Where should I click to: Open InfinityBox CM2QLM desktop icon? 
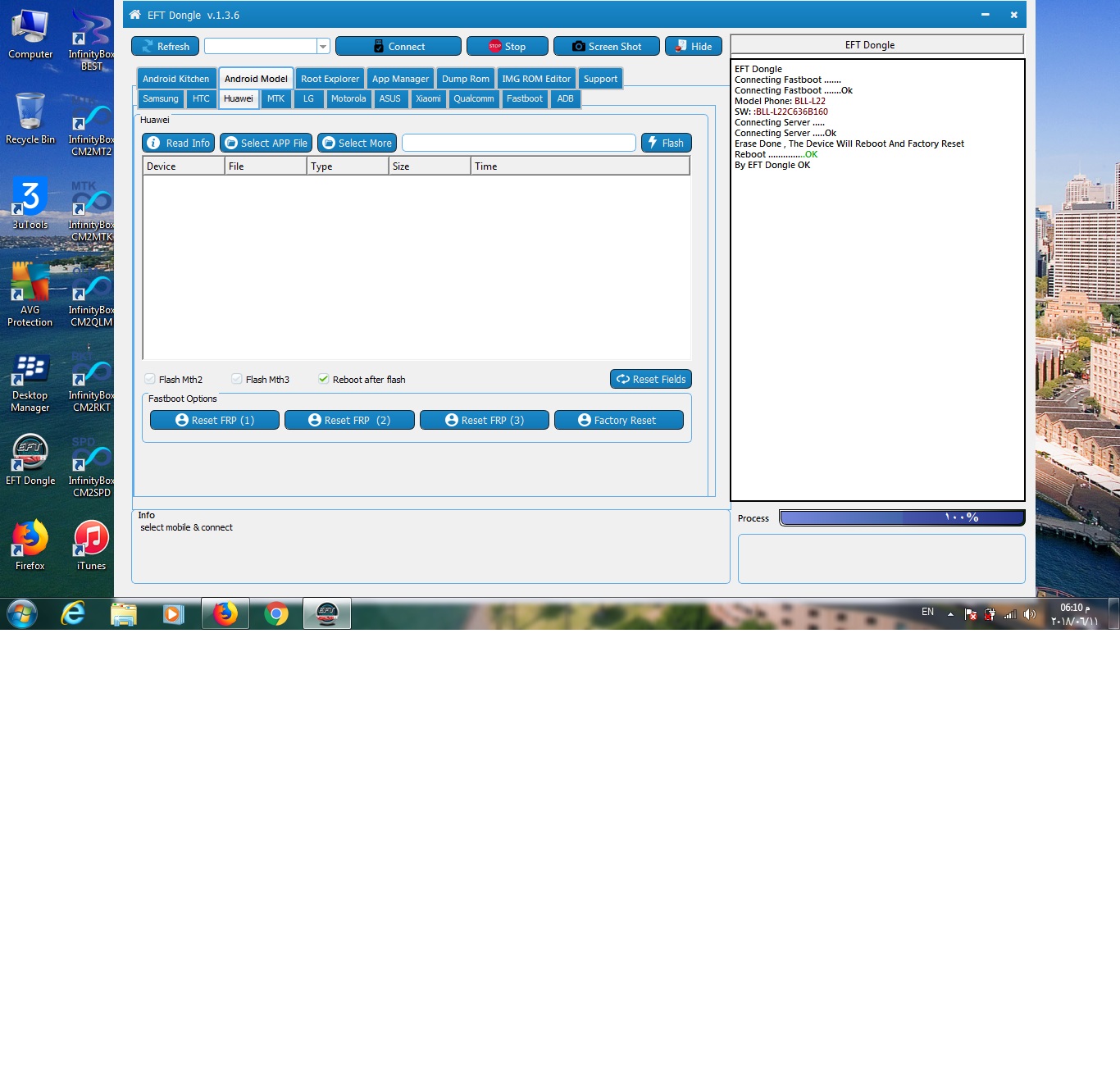pos(91,295)
